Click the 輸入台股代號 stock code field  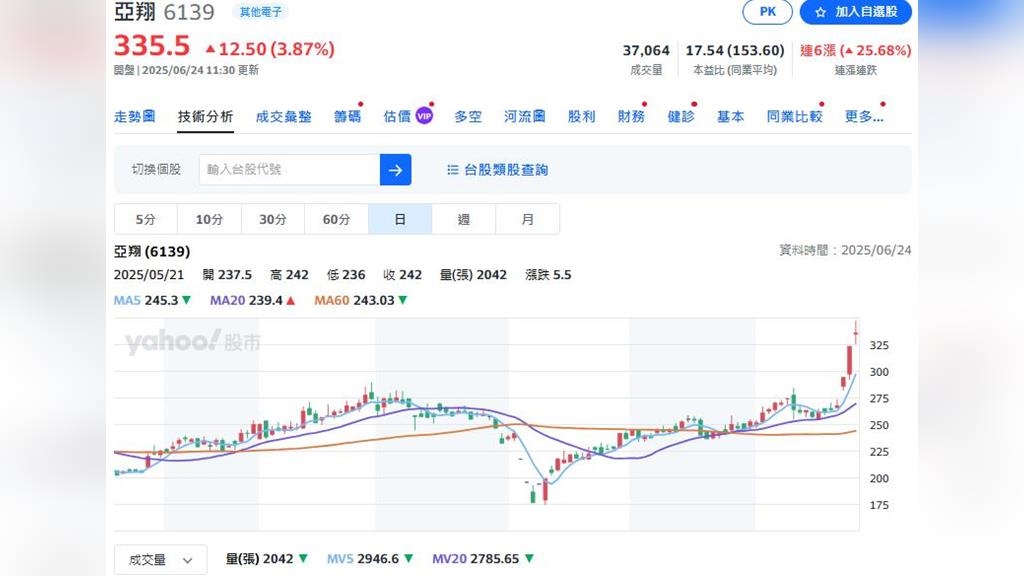pyautogui.click(x=290, y=170)
